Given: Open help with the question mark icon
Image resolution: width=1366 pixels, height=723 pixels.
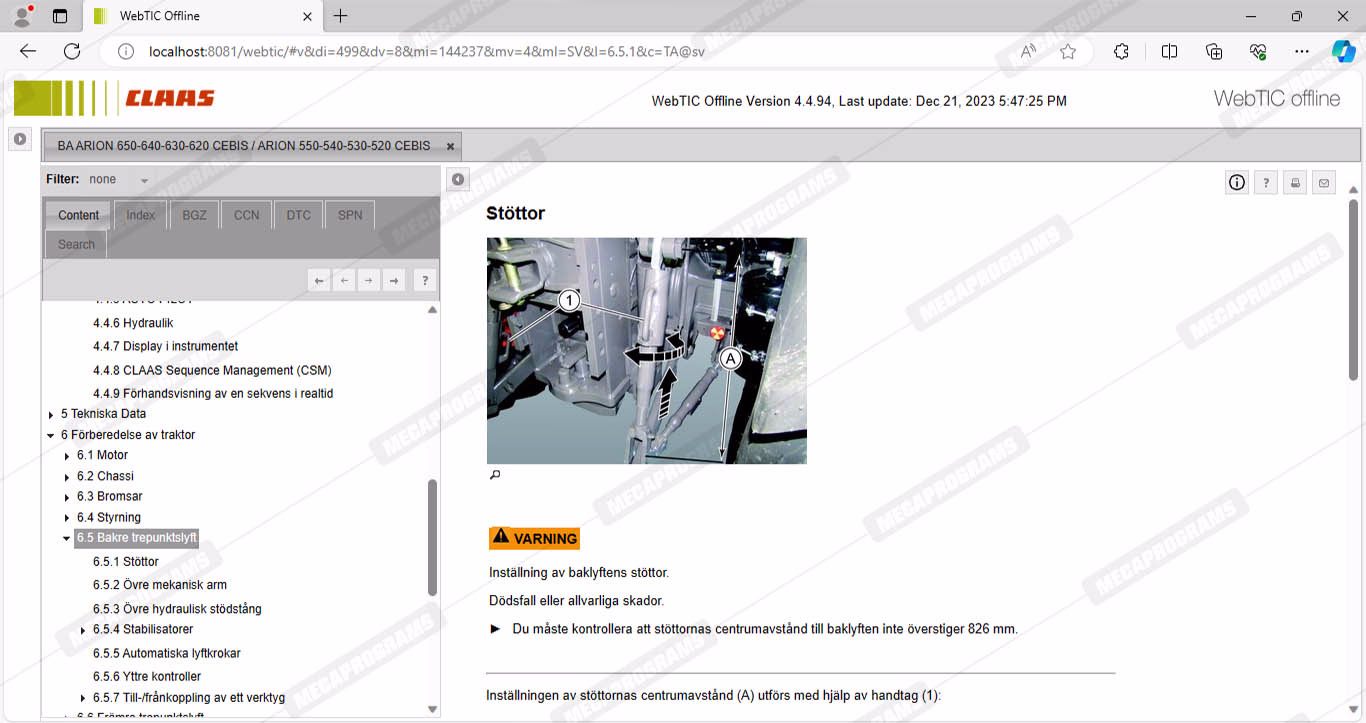Looking at the screenshot, I should click(1266, 182).
